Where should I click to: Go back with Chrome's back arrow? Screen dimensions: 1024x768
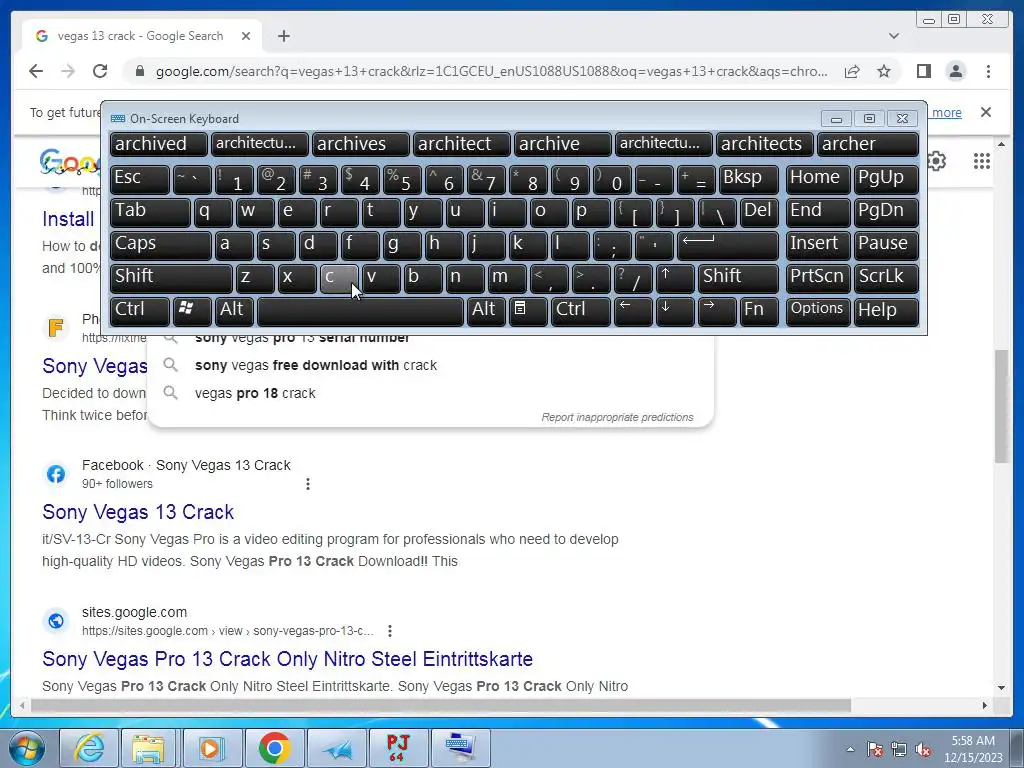(36, 71)
